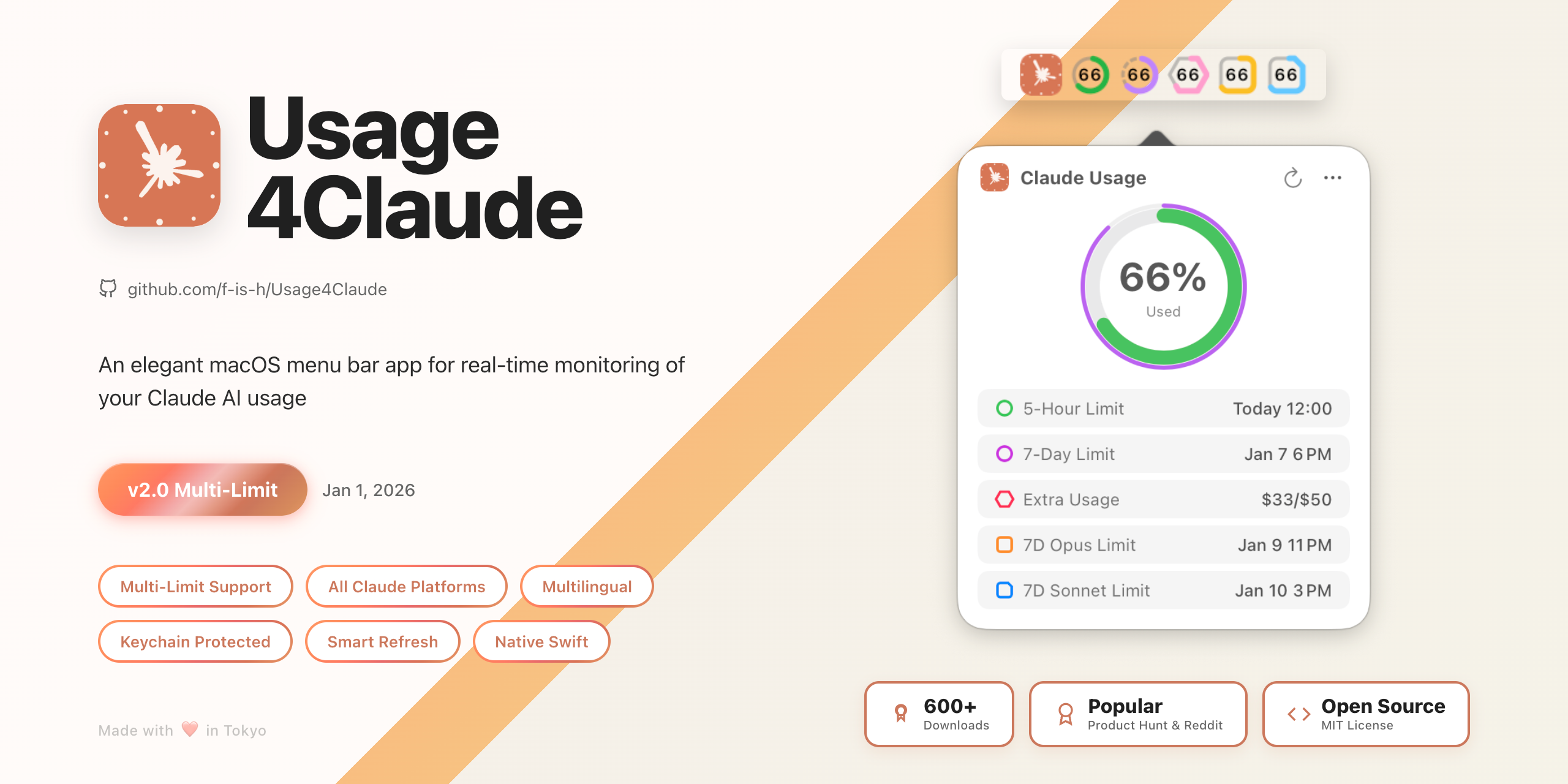This screenshot has width=1568, height=784.
Task: Click the purple circle 66 menu bar icon
Action: pos(1139,75)
